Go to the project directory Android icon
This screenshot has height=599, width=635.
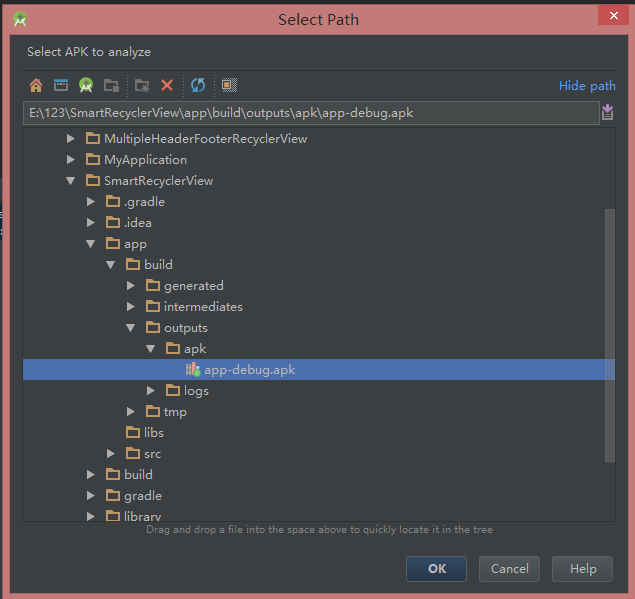click(x=86, y=85)
